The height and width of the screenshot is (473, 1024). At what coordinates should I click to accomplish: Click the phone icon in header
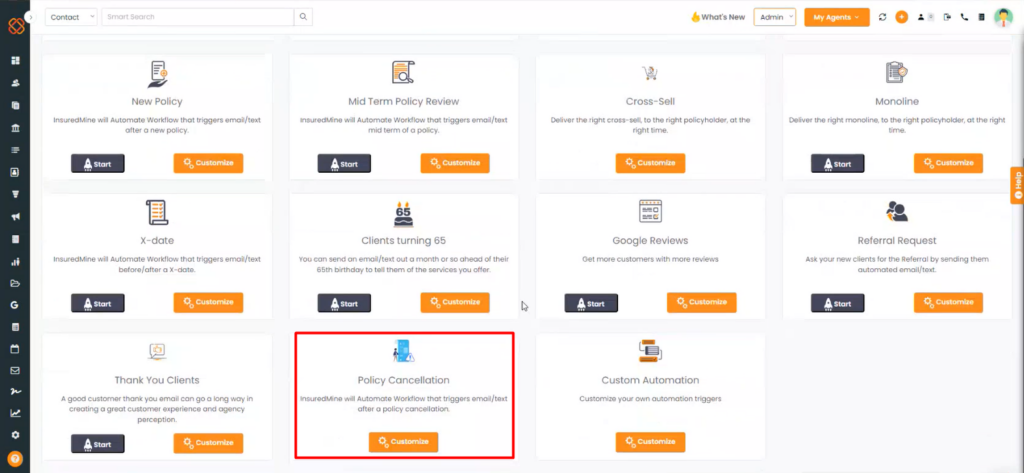(x=965, y=18)
